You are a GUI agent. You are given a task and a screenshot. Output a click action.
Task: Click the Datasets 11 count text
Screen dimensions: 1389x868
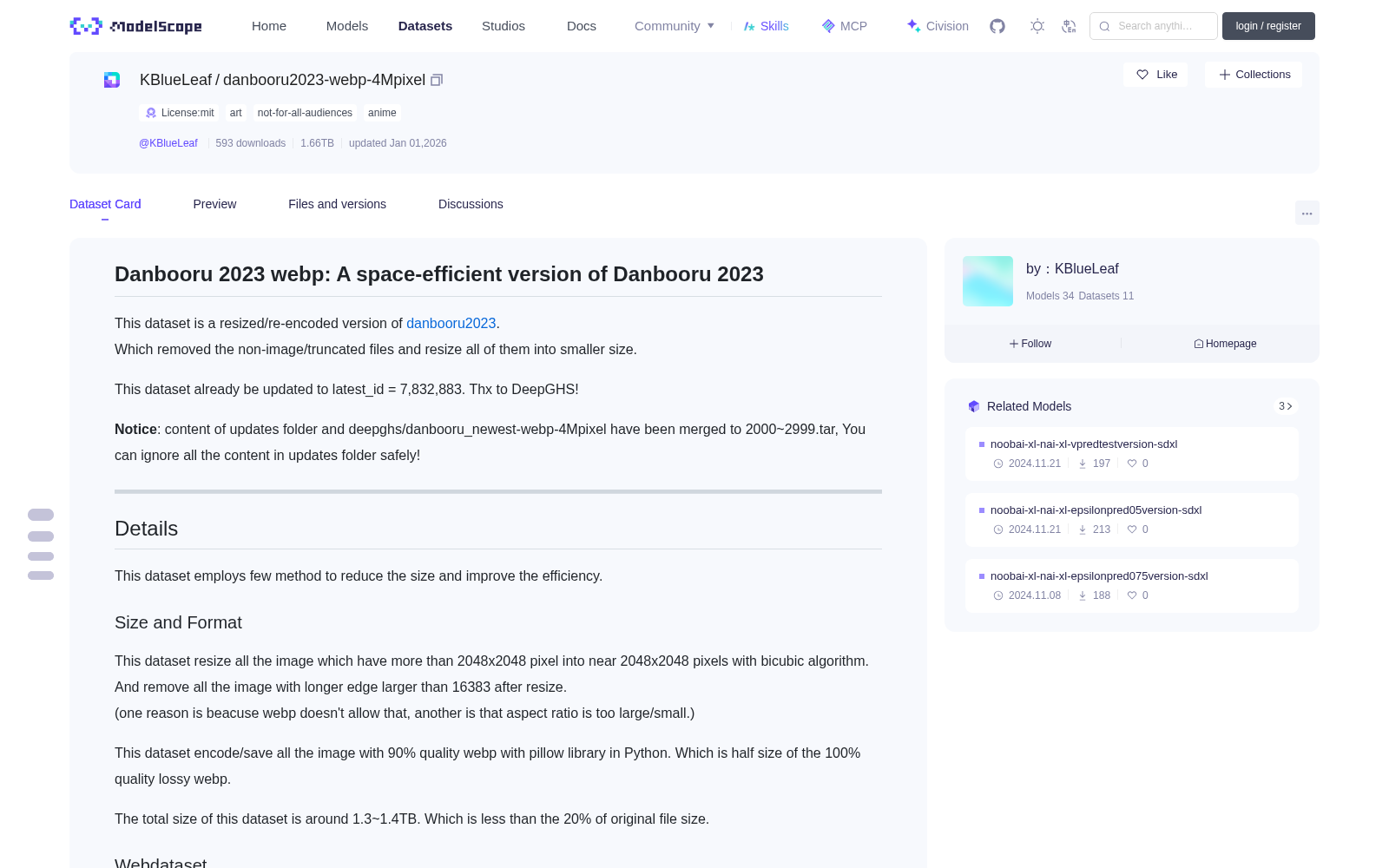click(x=1106, y=296)
